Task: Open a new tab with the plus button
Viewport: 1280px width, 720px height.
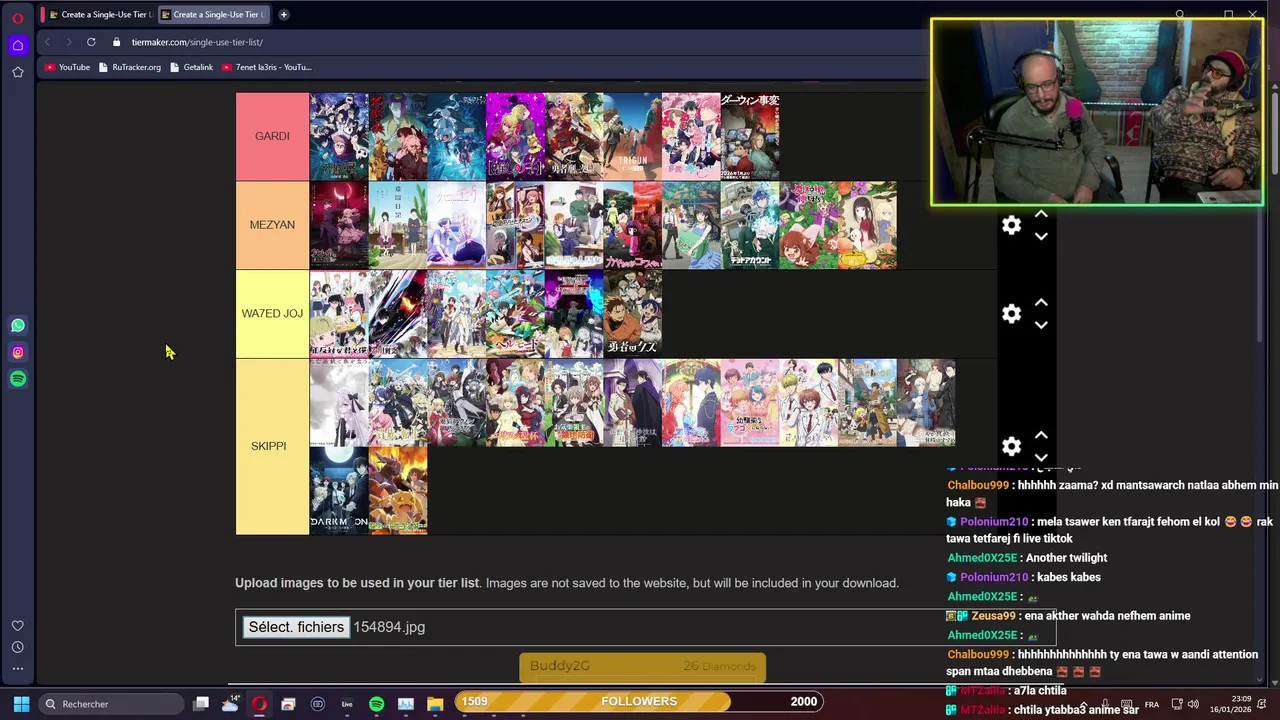Action: pos(284,14)
